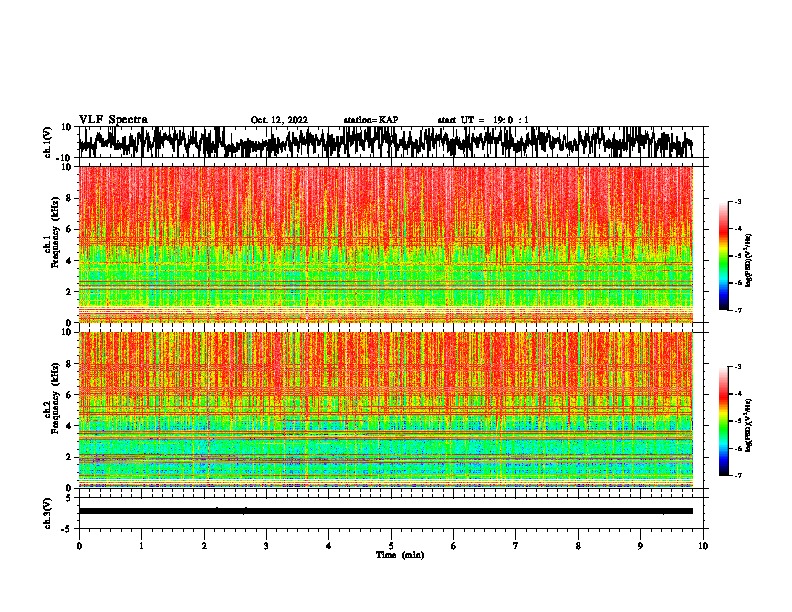792x612 pixels.
Task: Select the "start UT = 19: 0 : 1" text
Action: pyautogui.click(x=483, y=120)
